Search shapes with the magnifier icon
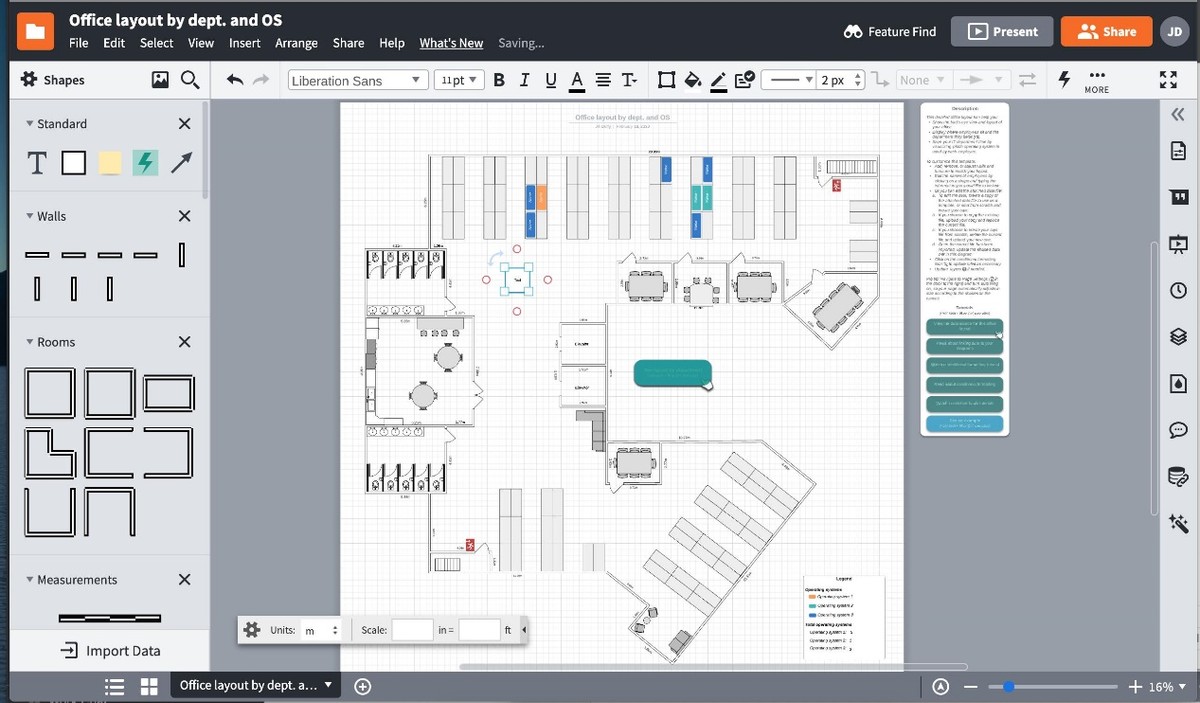Image resolution: width=1200 pixels, height=703 pixels. click(x=191, y=80)
